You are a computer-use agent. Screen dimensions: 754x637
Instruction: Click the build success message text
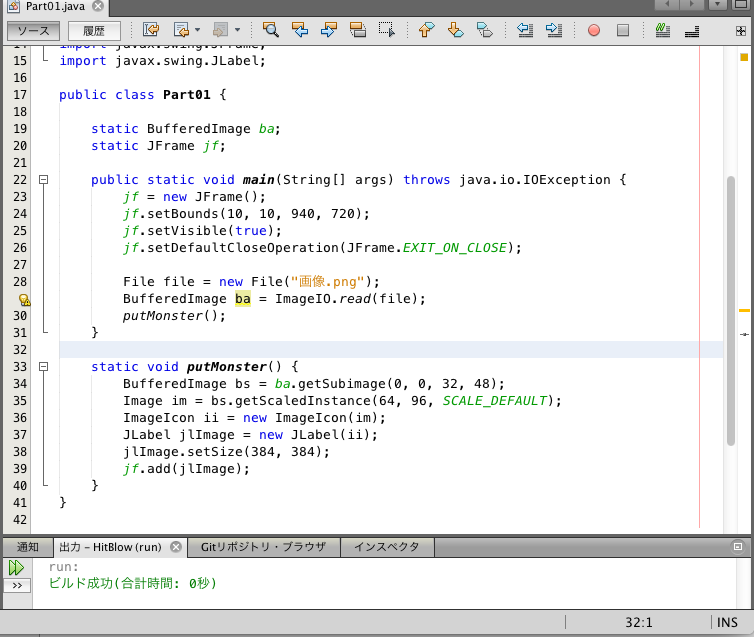(133, 584)
